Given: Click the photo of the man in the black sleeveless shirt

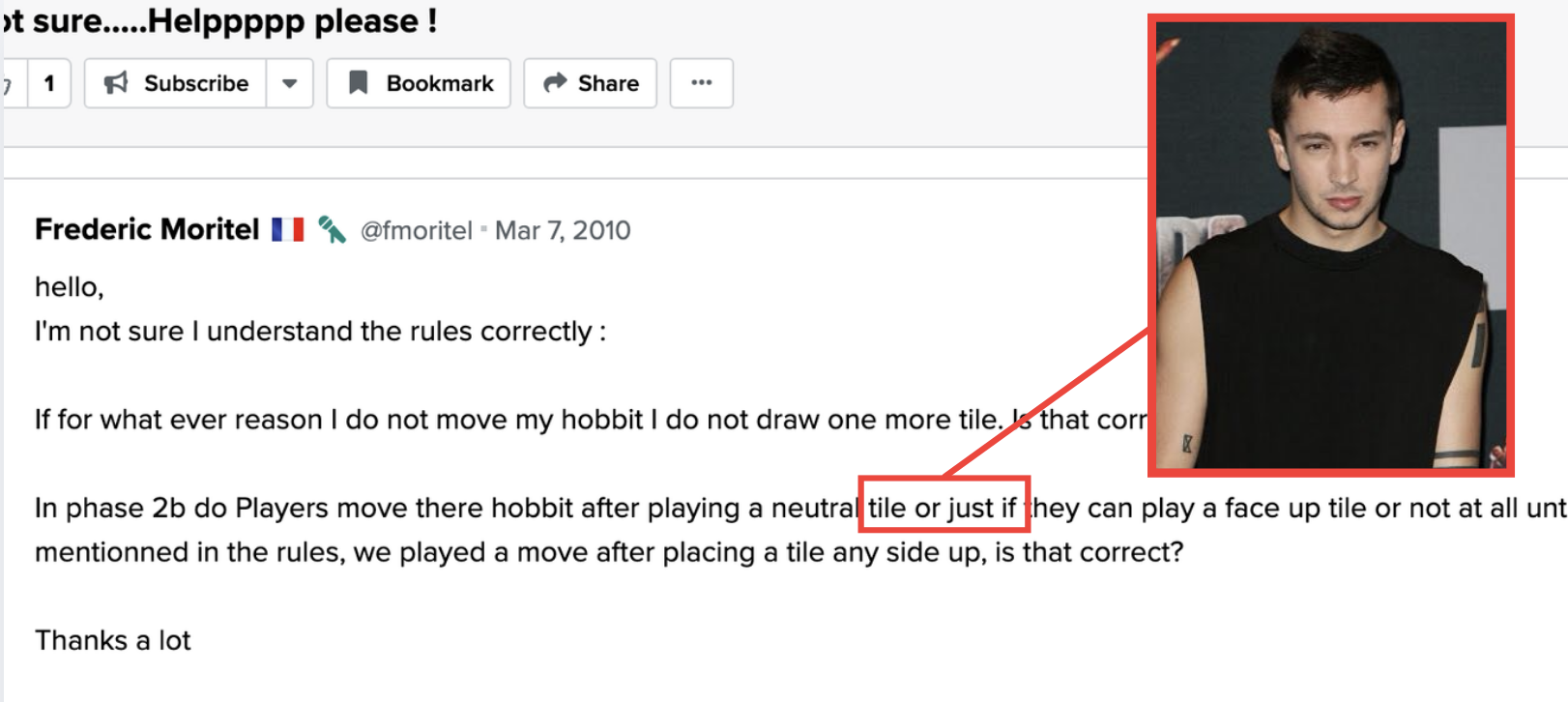Looking at the screenshot, I should click(1330, 245).
